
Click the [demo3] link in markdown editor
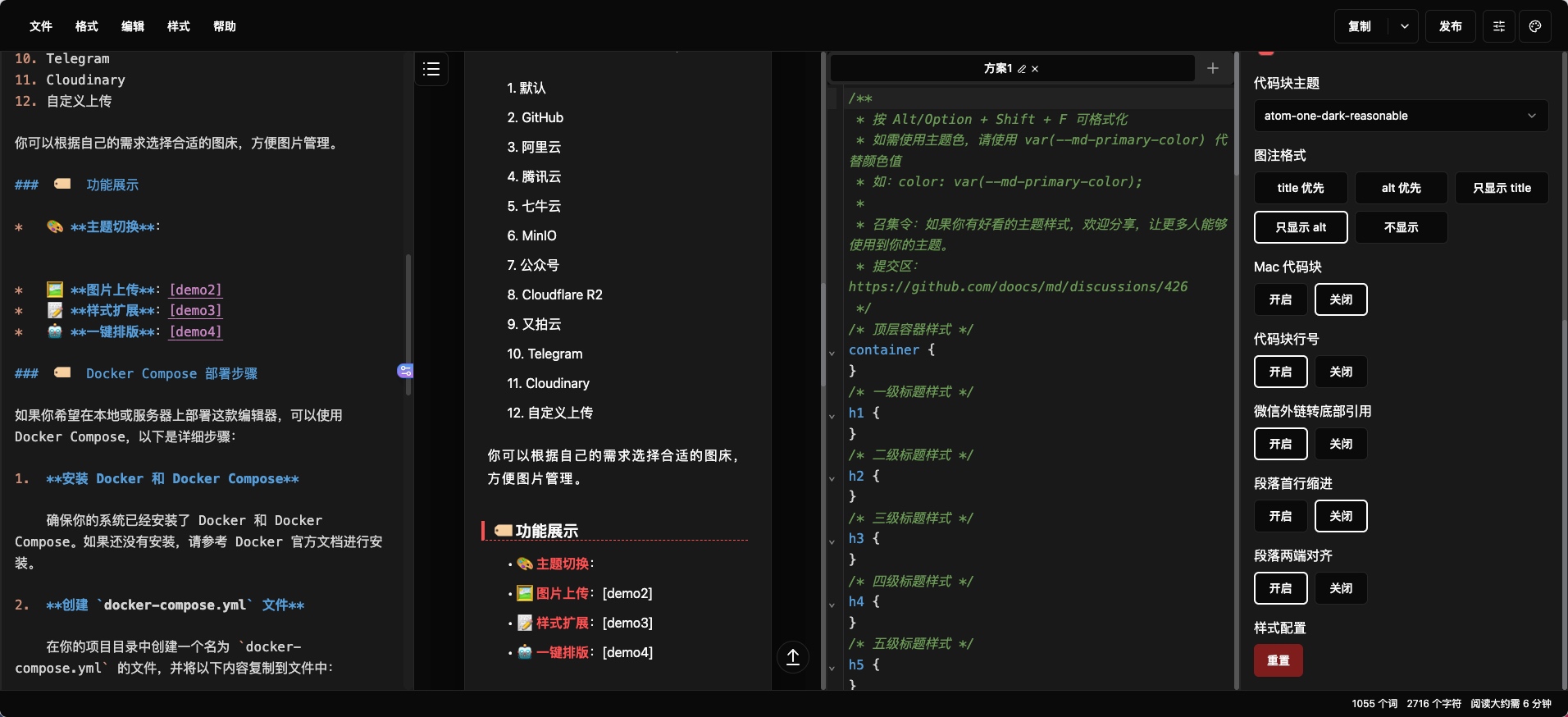196,310
